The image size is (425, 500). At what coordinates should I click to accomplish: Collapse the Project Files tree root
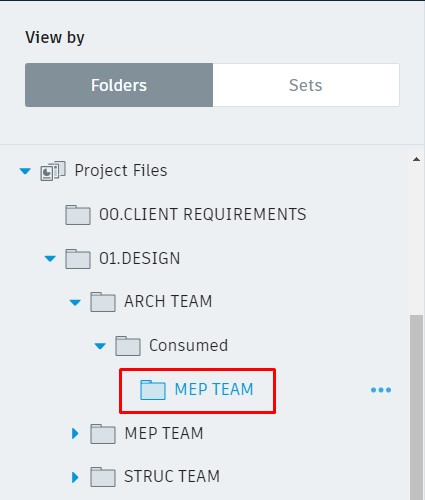[25, 171]
